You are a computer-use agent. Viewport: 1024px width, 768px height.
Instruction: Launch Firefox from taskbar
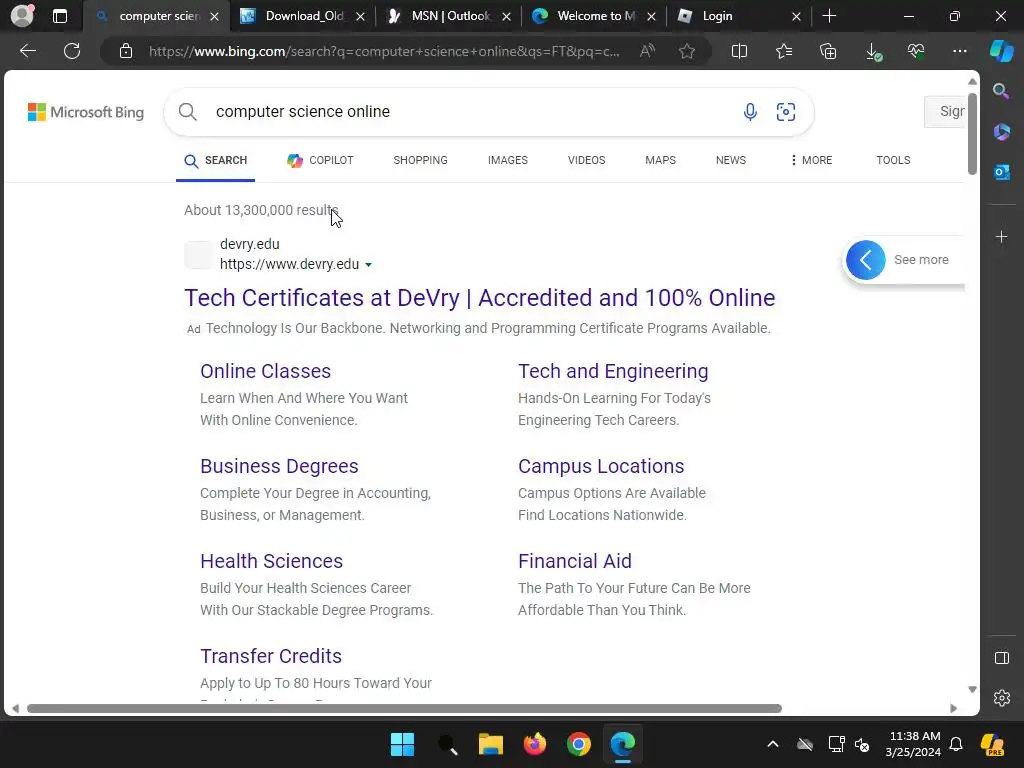[535, 744]
